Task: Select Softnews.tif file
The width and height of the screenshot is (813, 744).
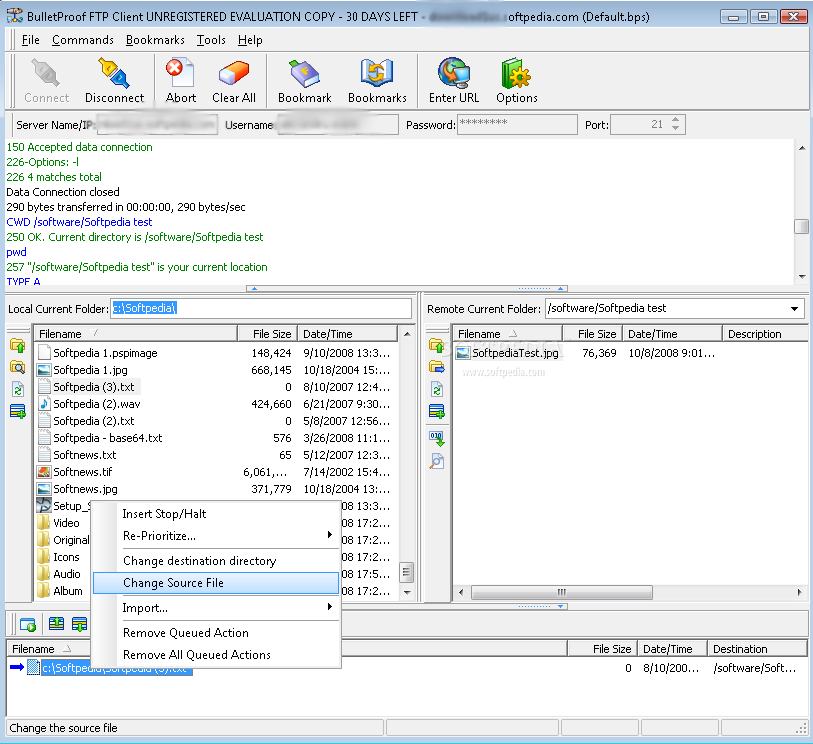Action: (75, 472)
